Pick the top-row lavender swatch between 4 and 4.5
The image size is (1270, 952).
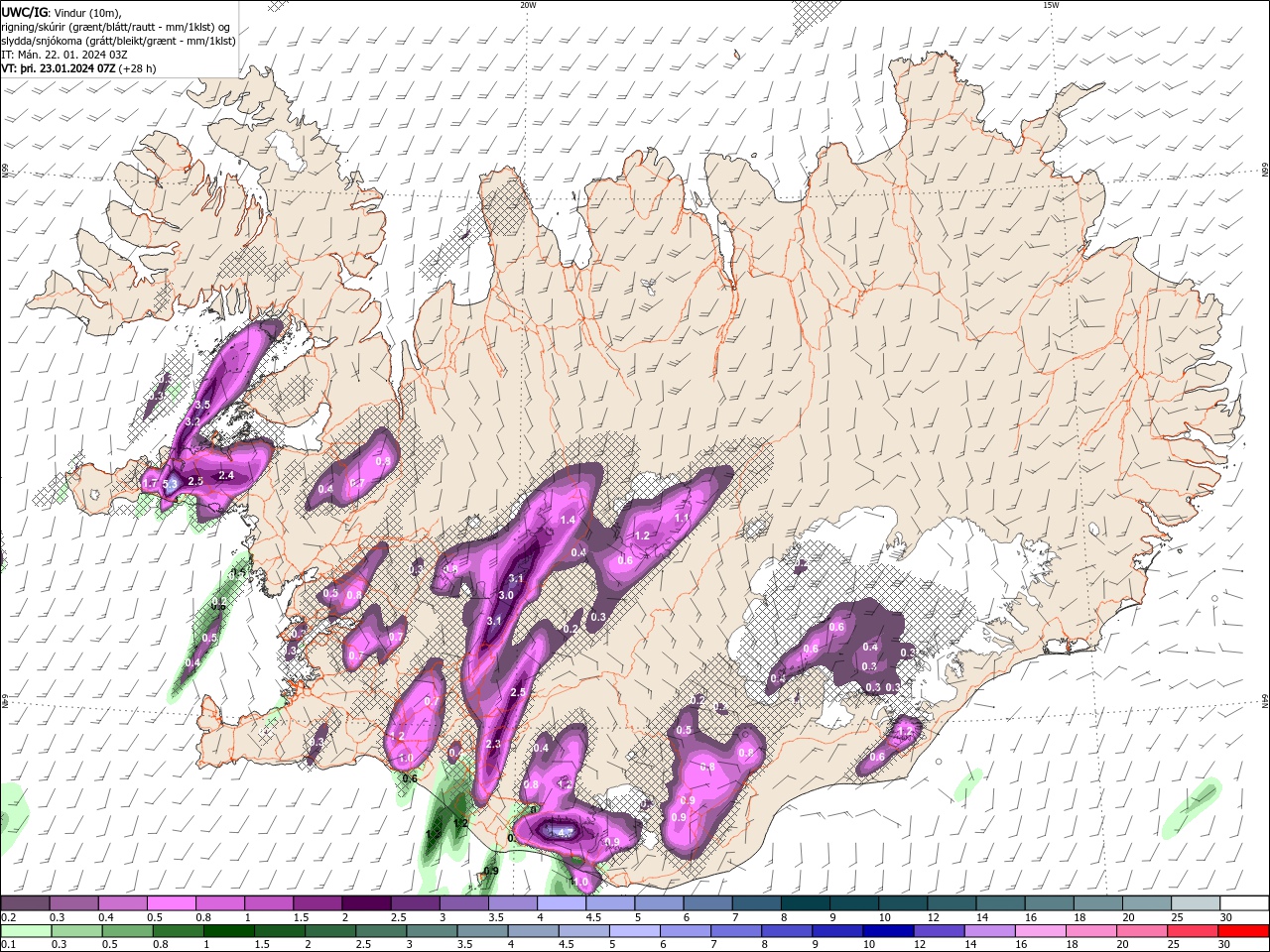coord(561,903)
